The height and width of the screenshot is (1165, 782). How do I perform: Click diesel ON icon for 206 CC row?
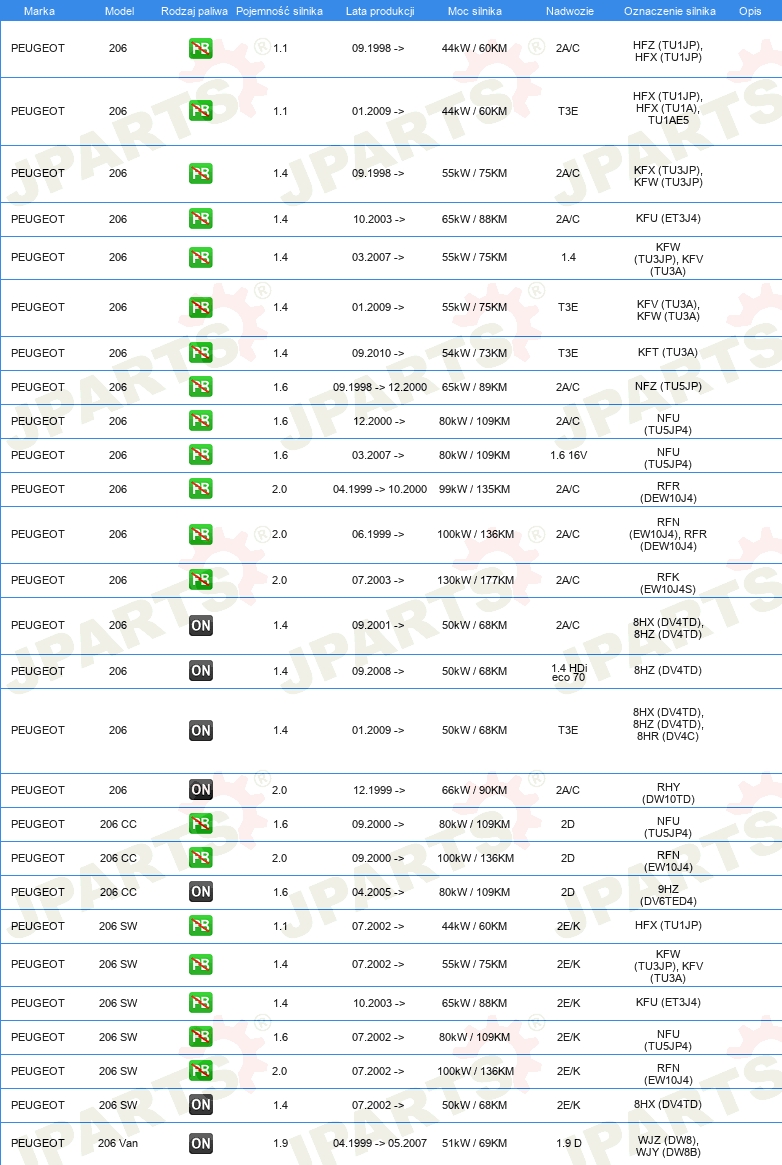pos(201,892)
